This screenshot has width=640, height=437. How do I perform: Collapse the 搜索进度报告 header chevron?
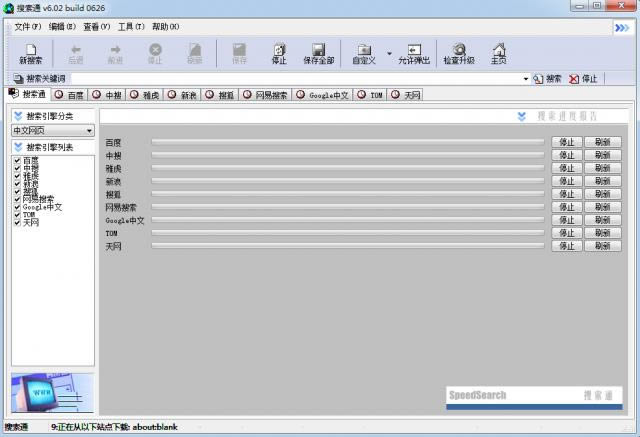point(522,116)
